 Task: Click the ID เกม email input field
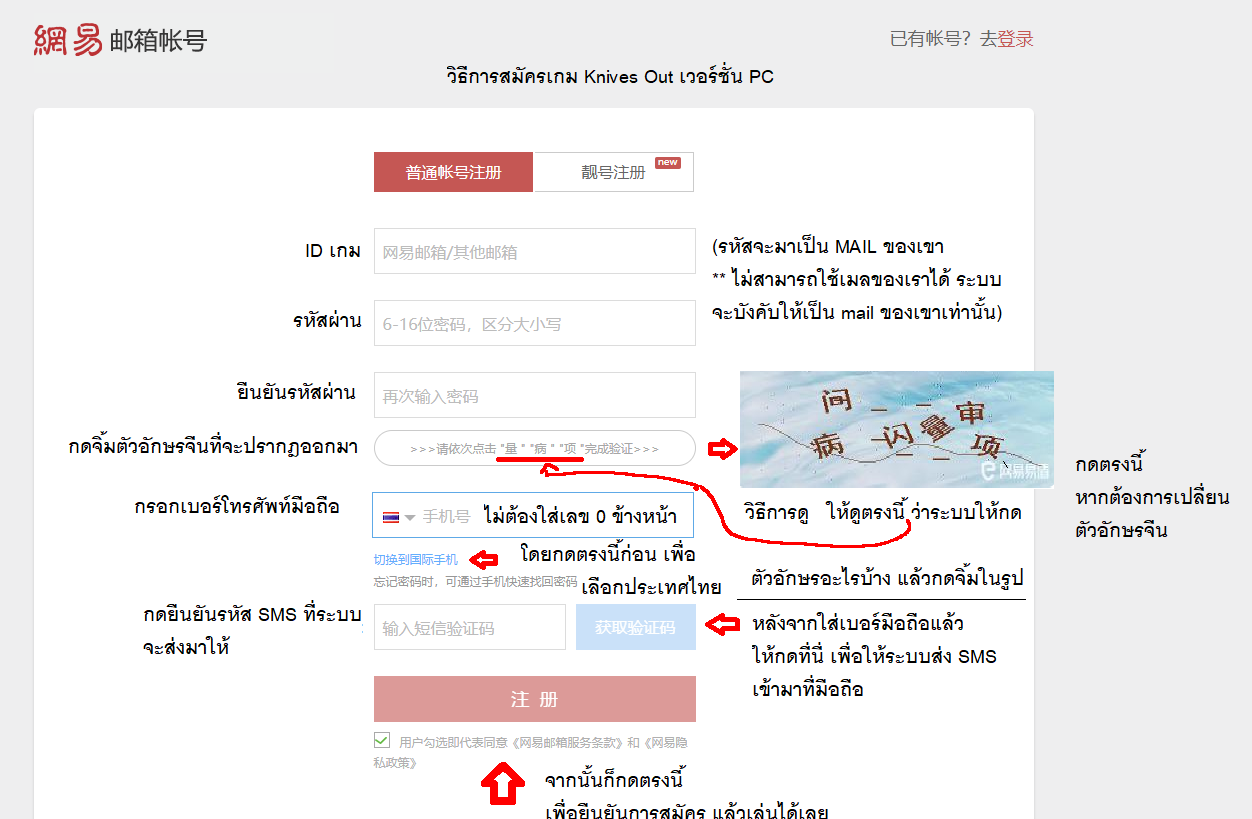click(535, 251)
